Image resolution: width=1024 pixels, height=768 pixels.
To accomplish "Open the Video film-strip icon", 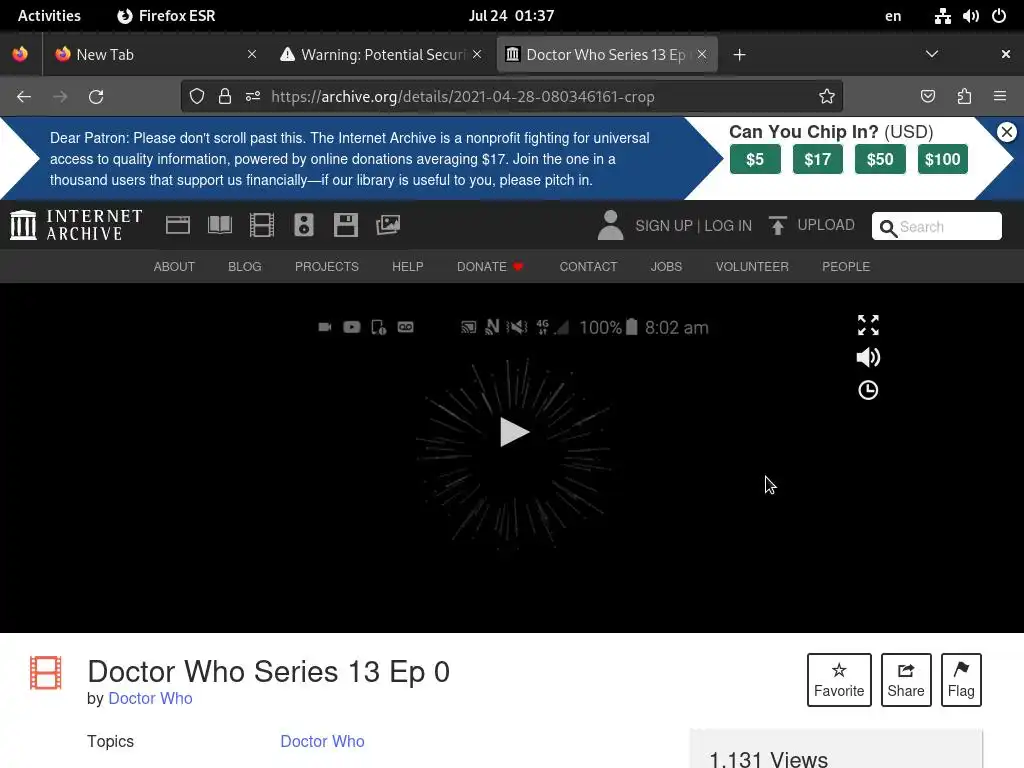I will point(261,225).
